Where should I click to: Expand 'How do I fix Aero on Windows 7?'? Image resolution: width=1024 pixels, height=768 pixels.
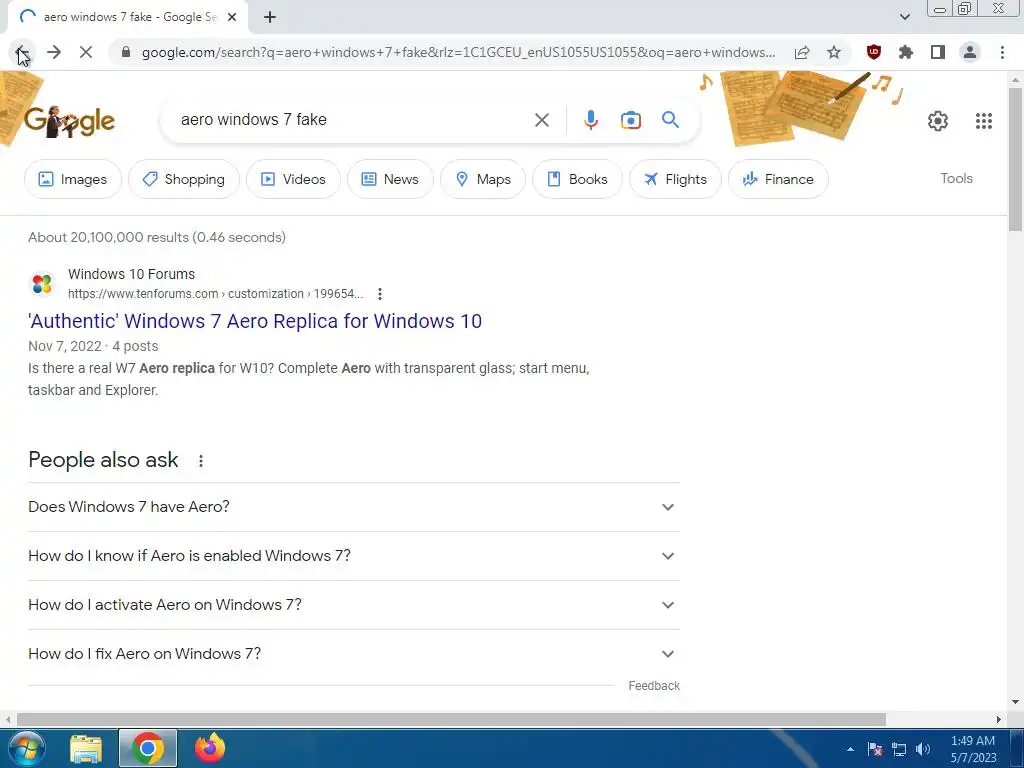coord(354,654)
